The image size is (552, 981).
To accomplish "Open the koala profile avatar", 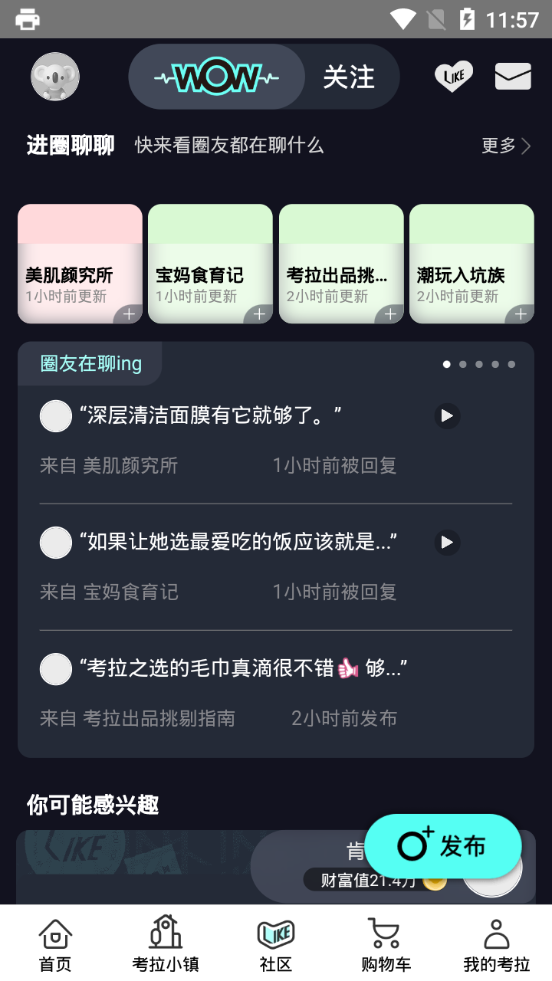I will 55,76.
